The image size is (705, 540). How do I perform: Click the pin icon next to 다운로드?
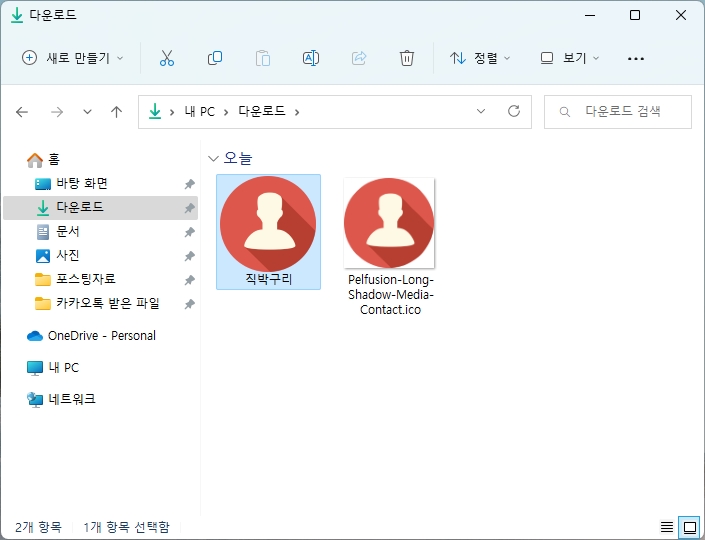(x=190, y=208)
